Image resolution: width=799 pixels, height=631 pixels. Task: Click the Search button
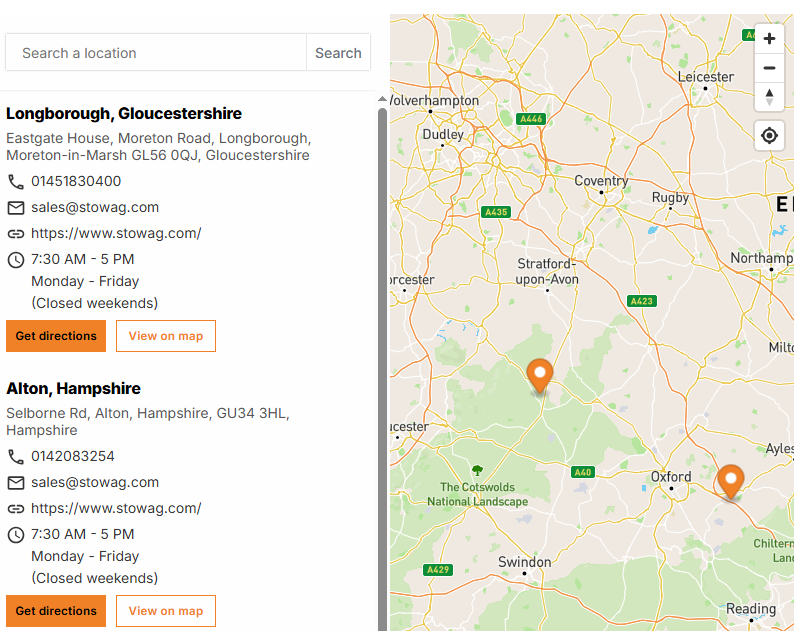pyautogui.click(x=338, y=53)
